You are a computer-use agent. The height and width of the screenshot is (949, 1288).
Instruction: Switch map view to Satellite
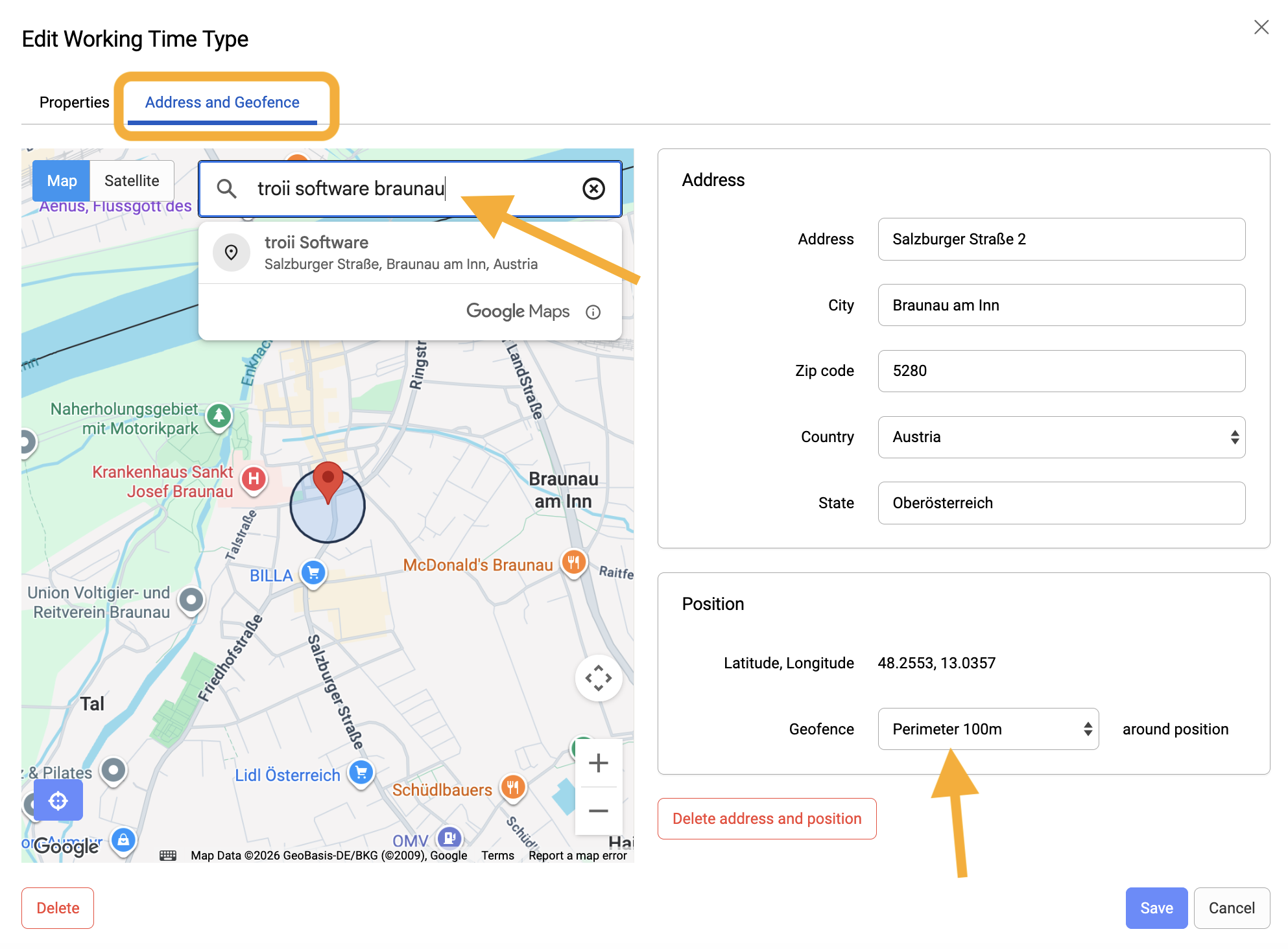(132, 181)
